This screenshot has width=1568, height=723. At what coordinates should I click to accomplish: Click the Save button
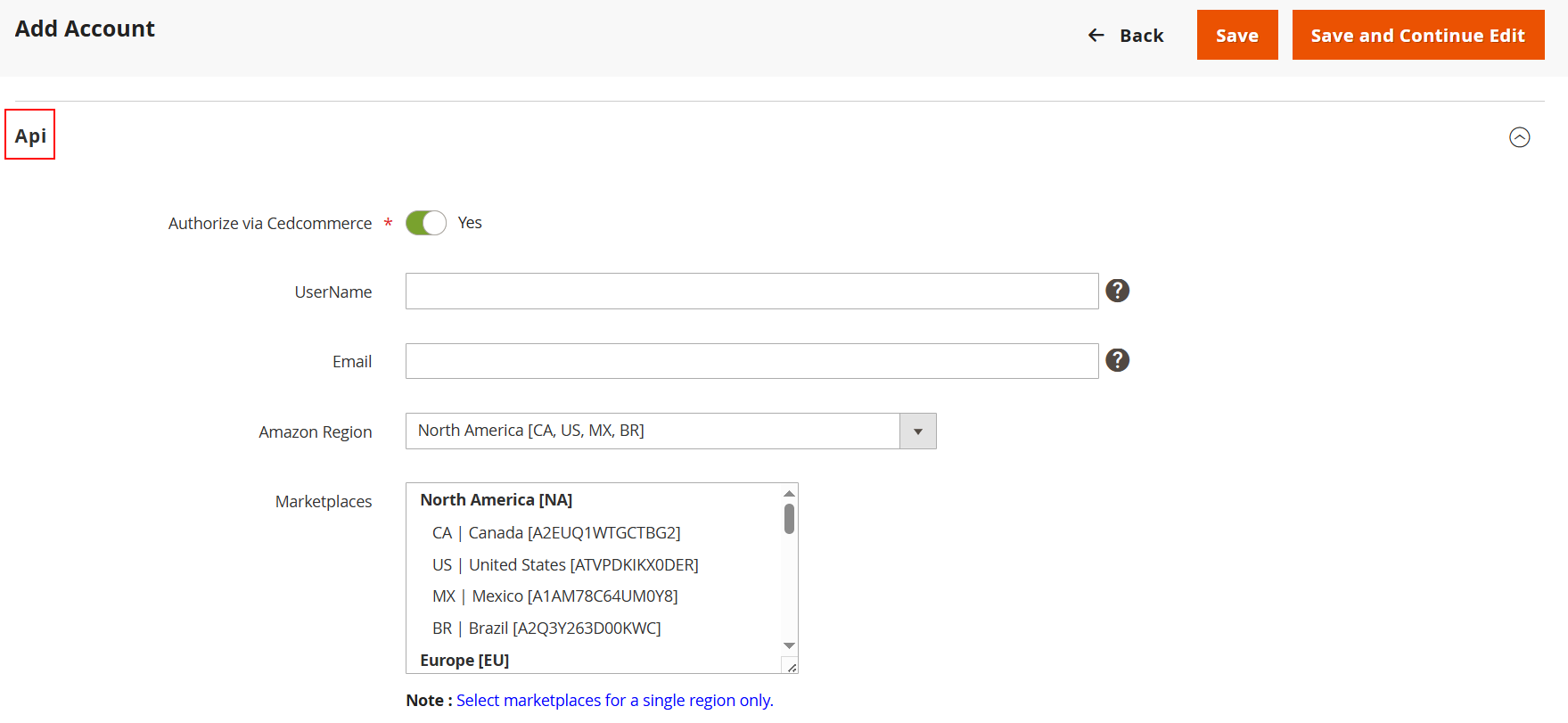[x=1236, y=36]
